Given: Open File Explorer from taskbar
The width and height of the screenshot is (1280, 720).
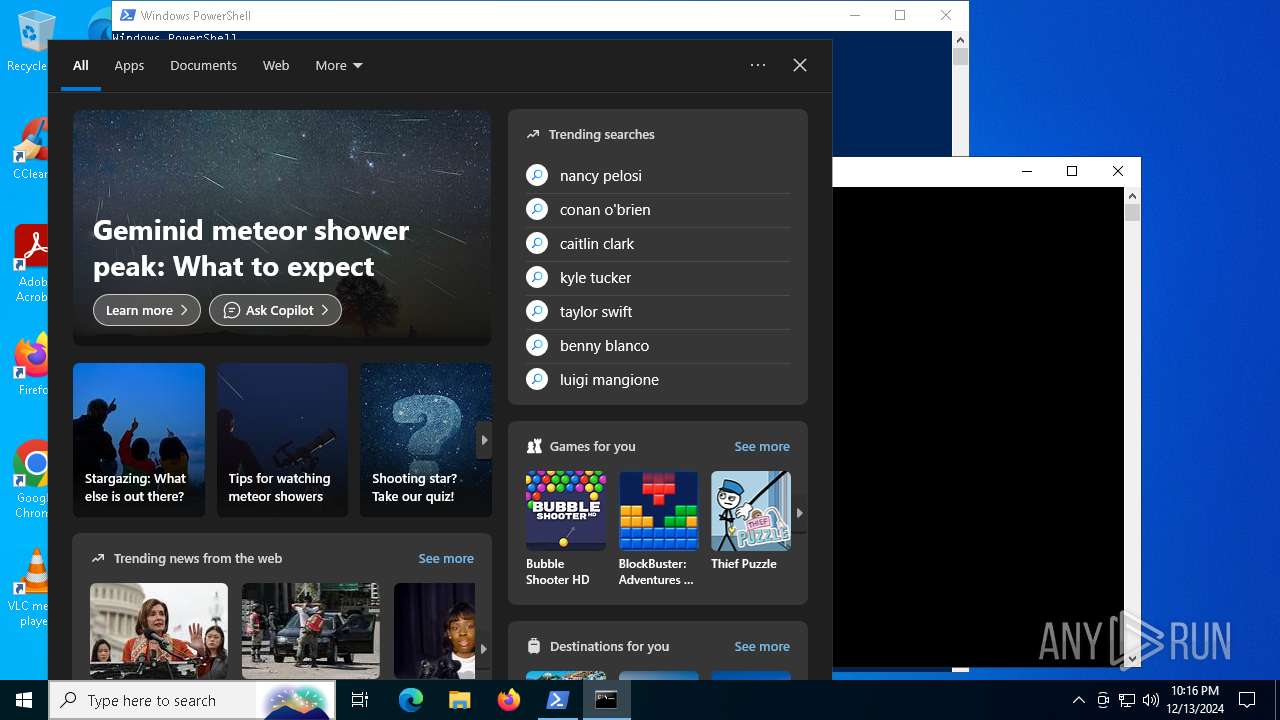Looking at the screenshot, I should coord(459,700).
